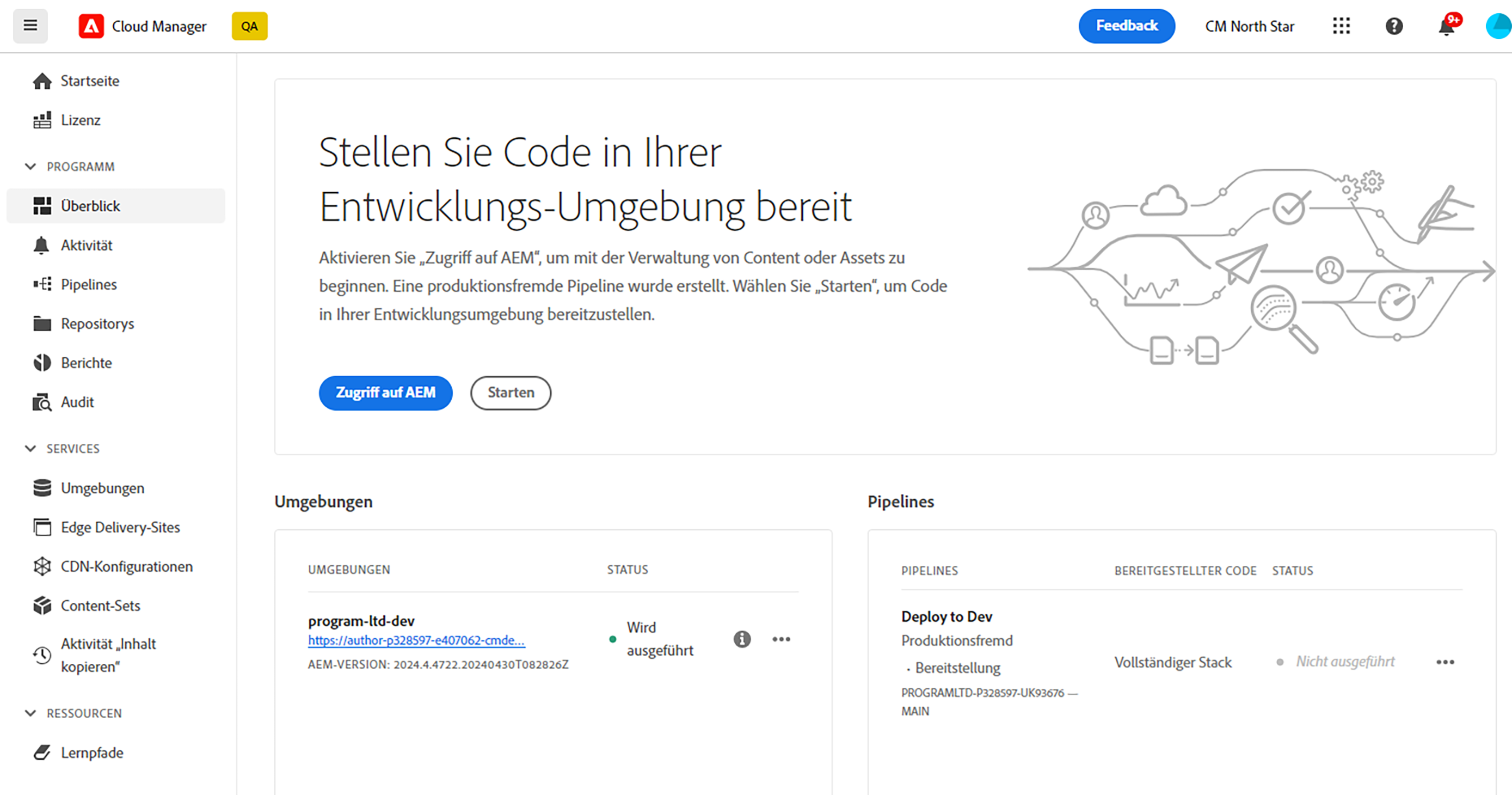
Task: Open the app switcher grid icon
Action: click(x=1341, y=26)
